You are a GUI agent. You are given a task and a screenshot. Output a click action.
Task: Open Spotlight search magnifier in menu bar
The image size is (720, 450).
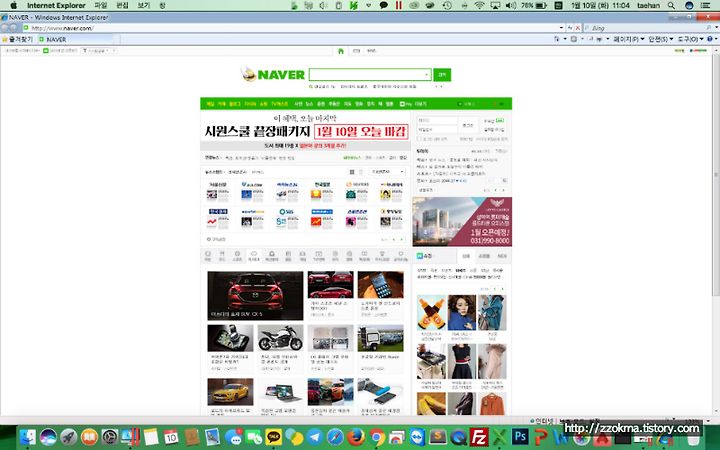pos(671,6)
